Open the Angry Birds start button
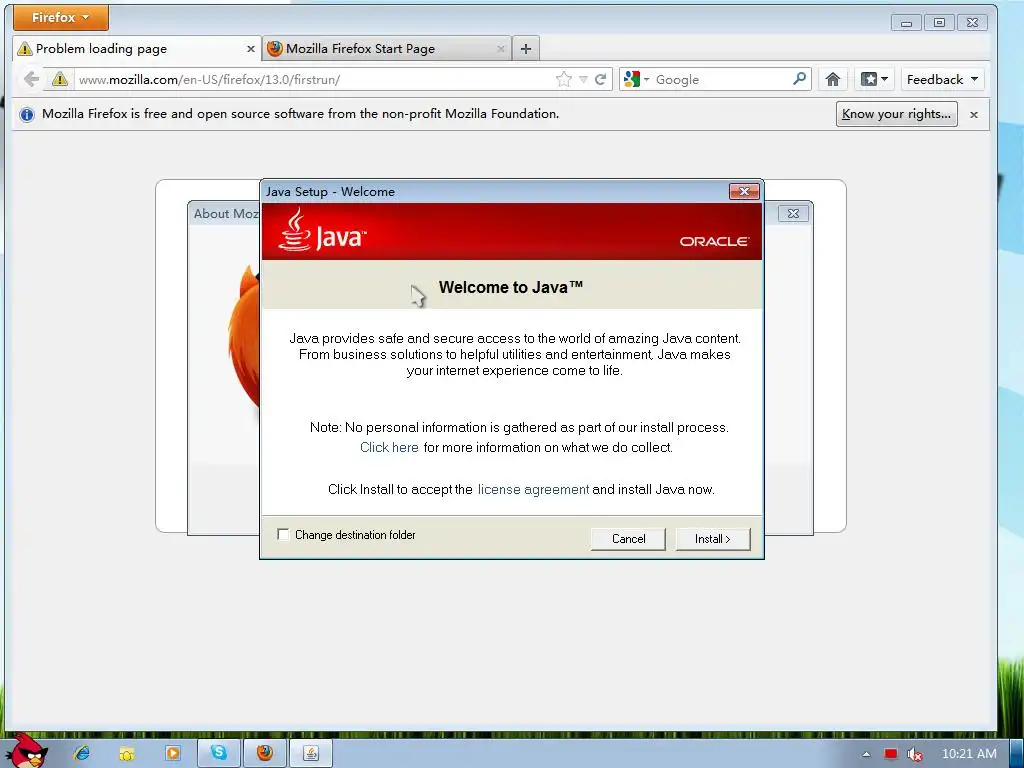 27,751
